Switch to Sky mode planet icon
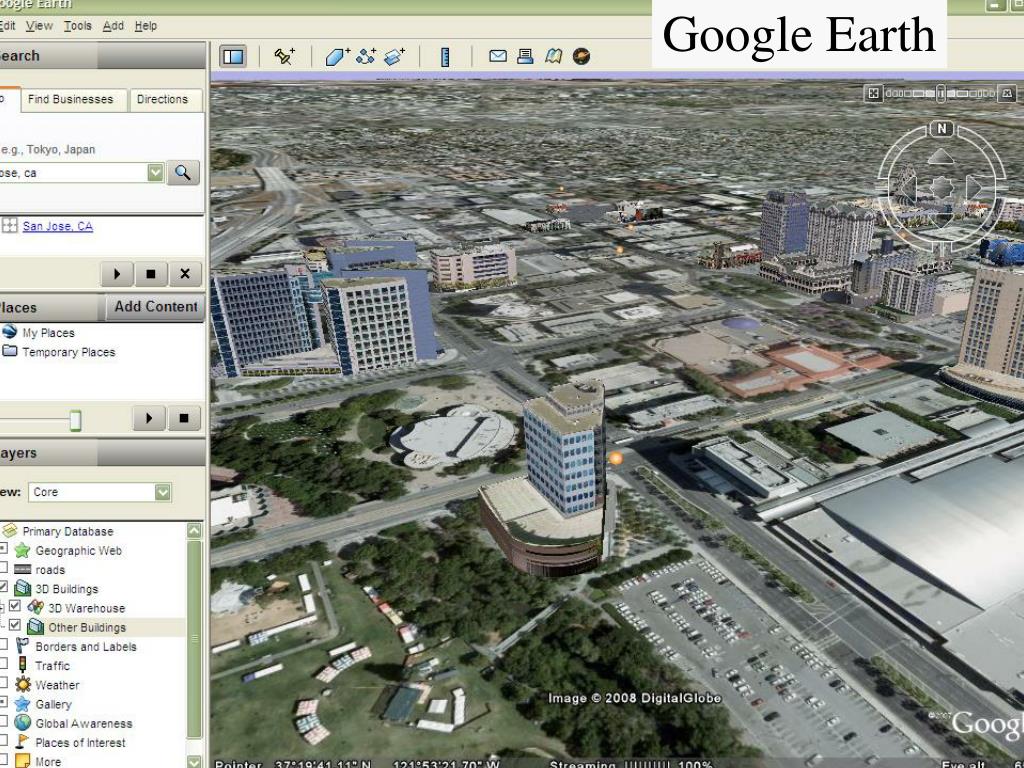 581,56
